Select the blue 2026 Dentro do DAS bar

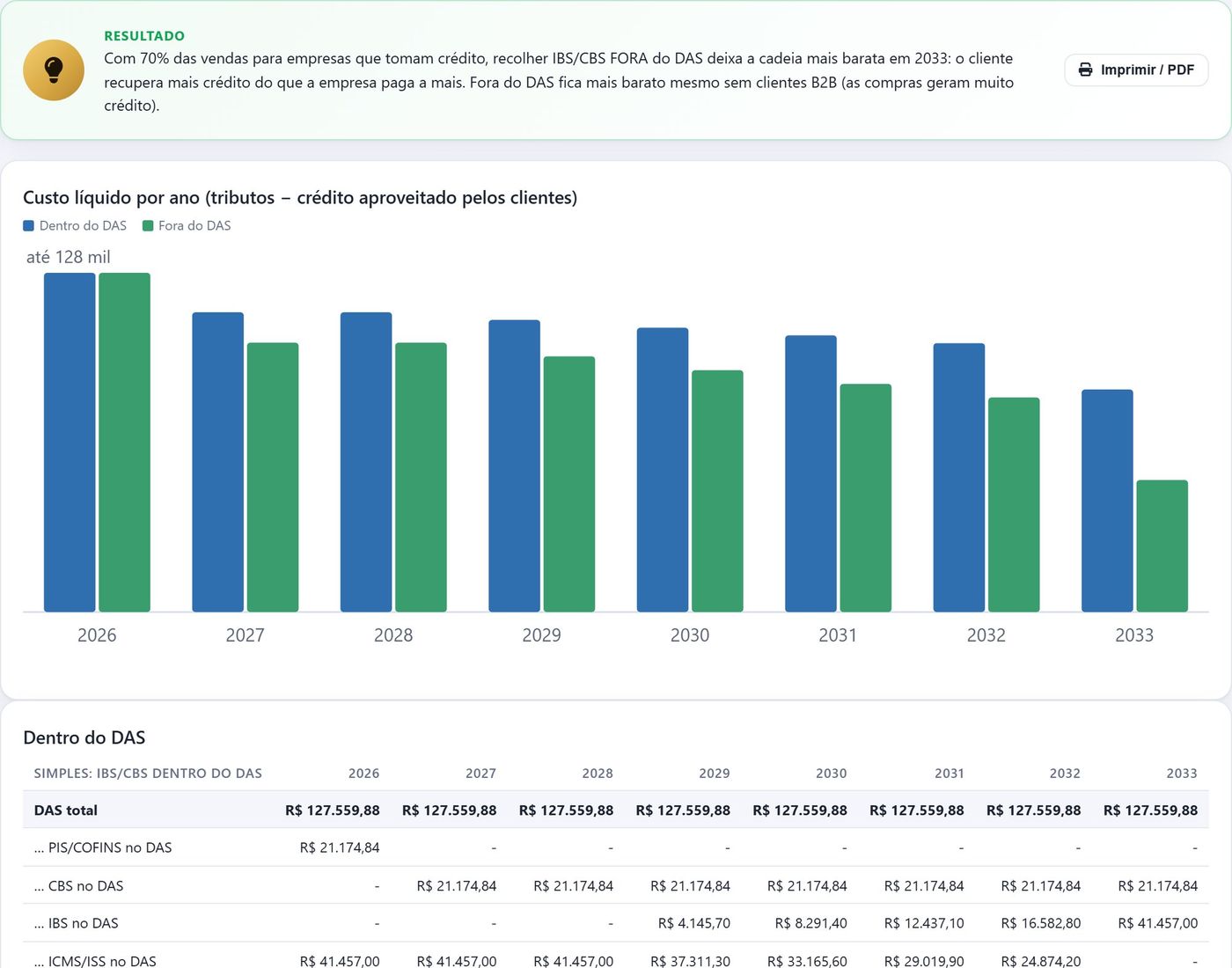[70, 442]
